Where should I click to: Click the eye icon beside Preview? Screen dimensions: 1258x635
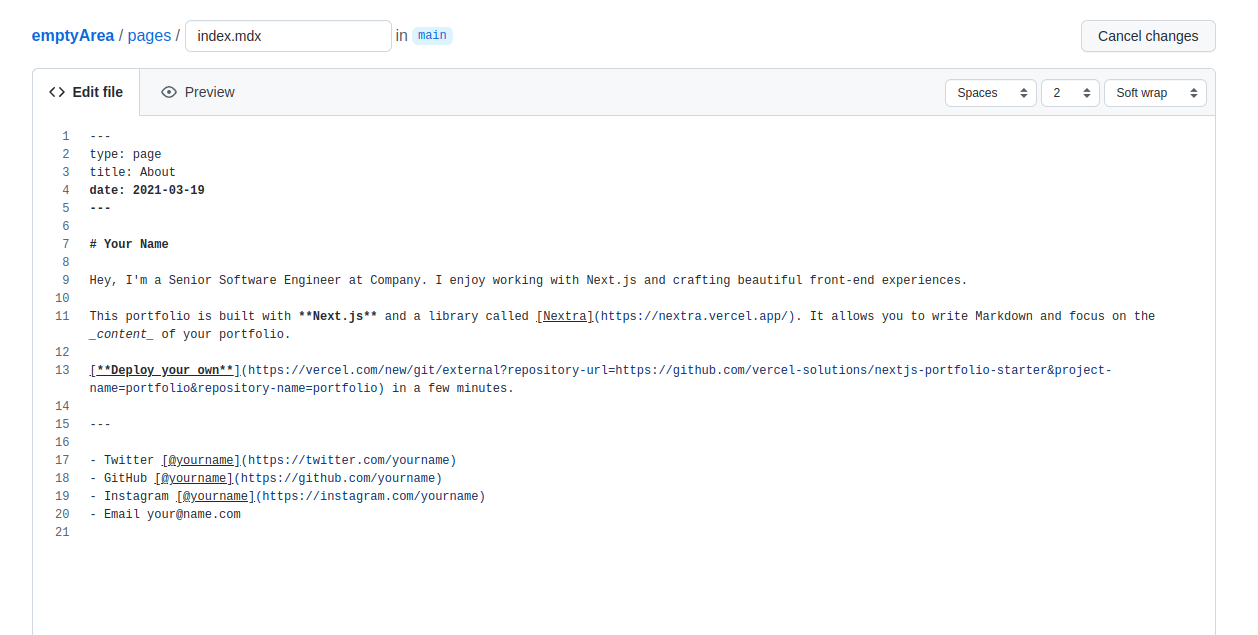click(x=169, y=92)
